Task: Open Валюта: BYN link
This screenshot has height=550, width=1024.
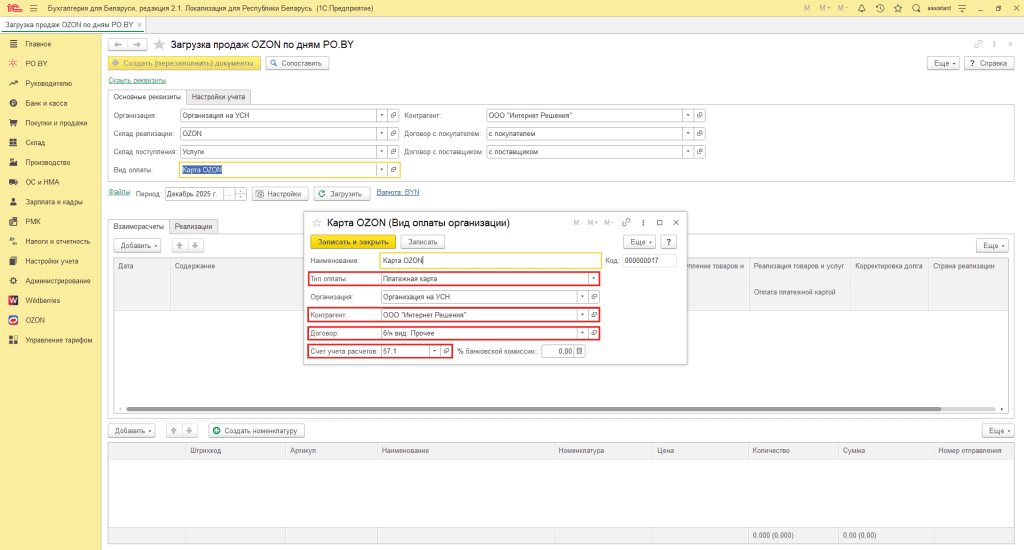Action: click(398, 192)
